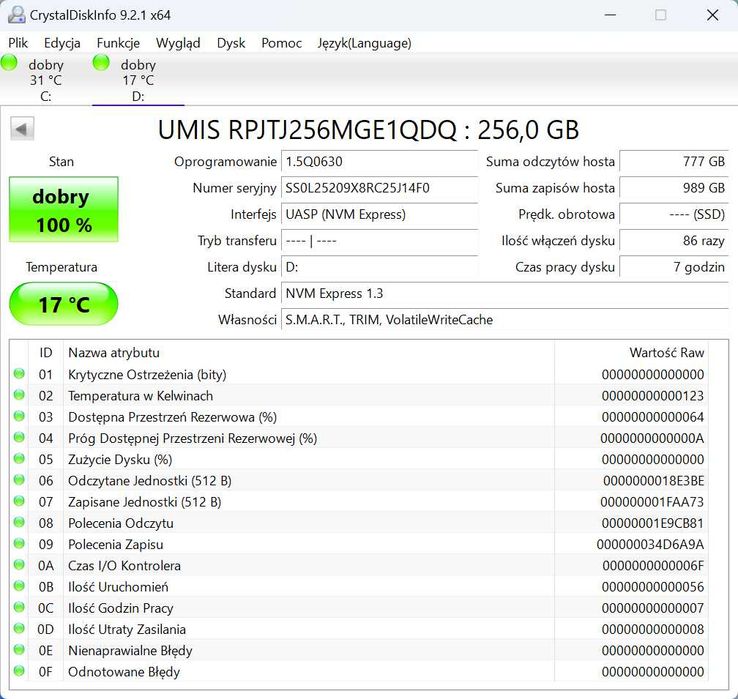
Task: Open the Język(Language) menu
Action: pos(364,43)
